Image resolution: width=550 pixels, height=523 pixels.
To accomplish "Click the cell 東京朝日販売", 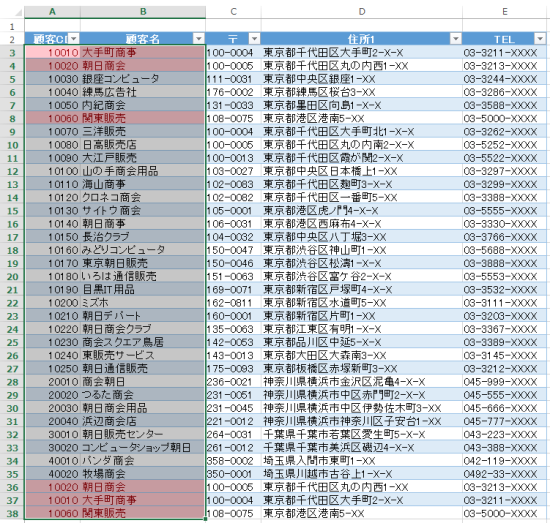I will [143, 263].
